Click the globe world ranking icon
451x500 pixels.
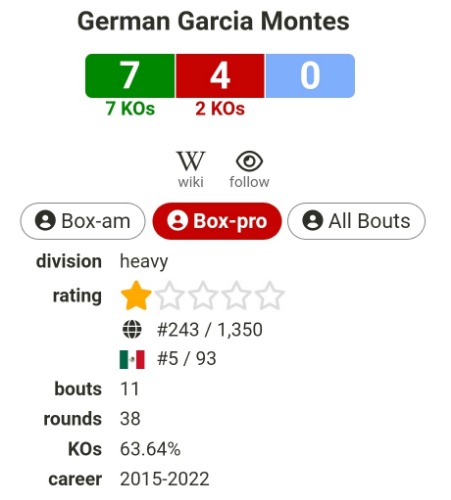[x=132, y=329]
